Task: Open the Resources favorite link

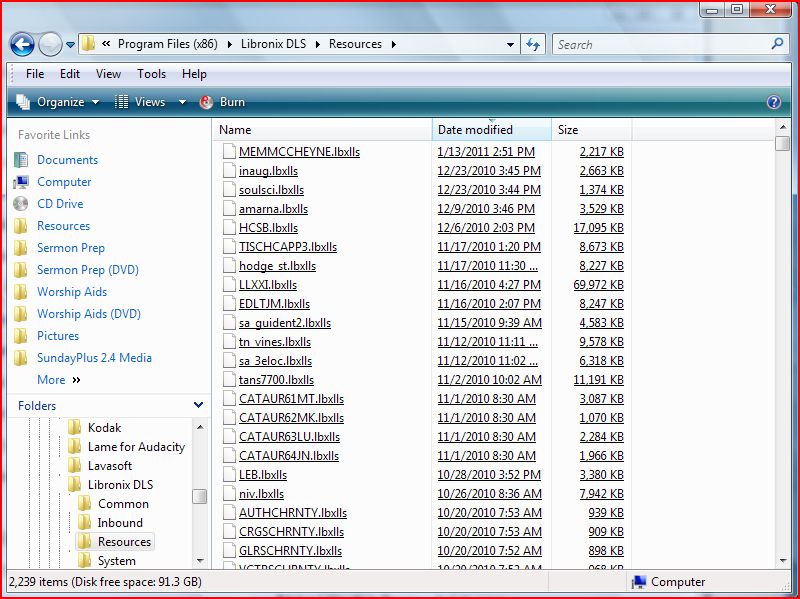Action: tap(63, 226)
